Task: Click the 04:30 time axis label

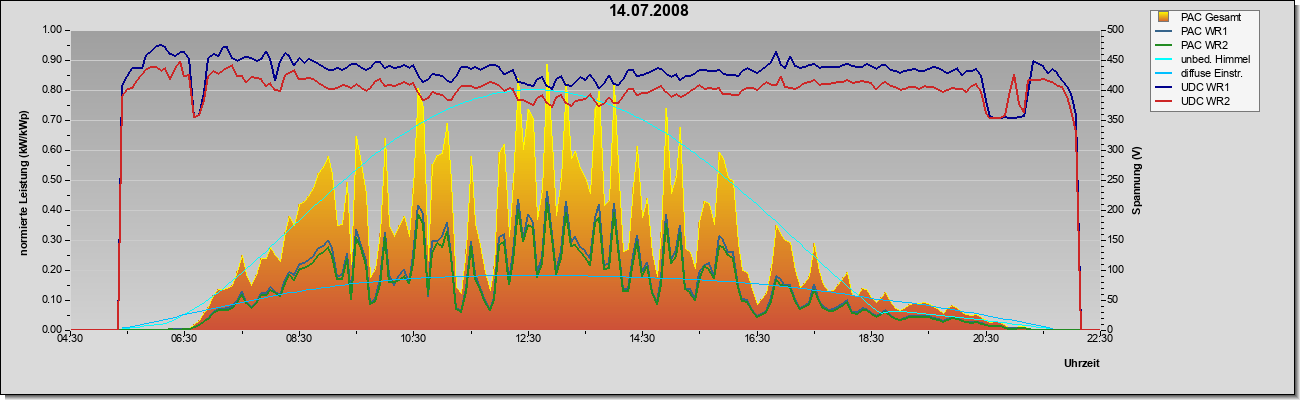Action: coord(70,340)
